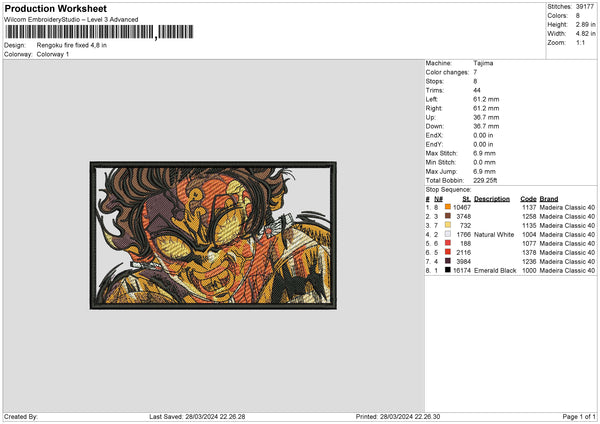Click the 'Last Saved: 28/03/2024' timestamp

coord(197,417)
